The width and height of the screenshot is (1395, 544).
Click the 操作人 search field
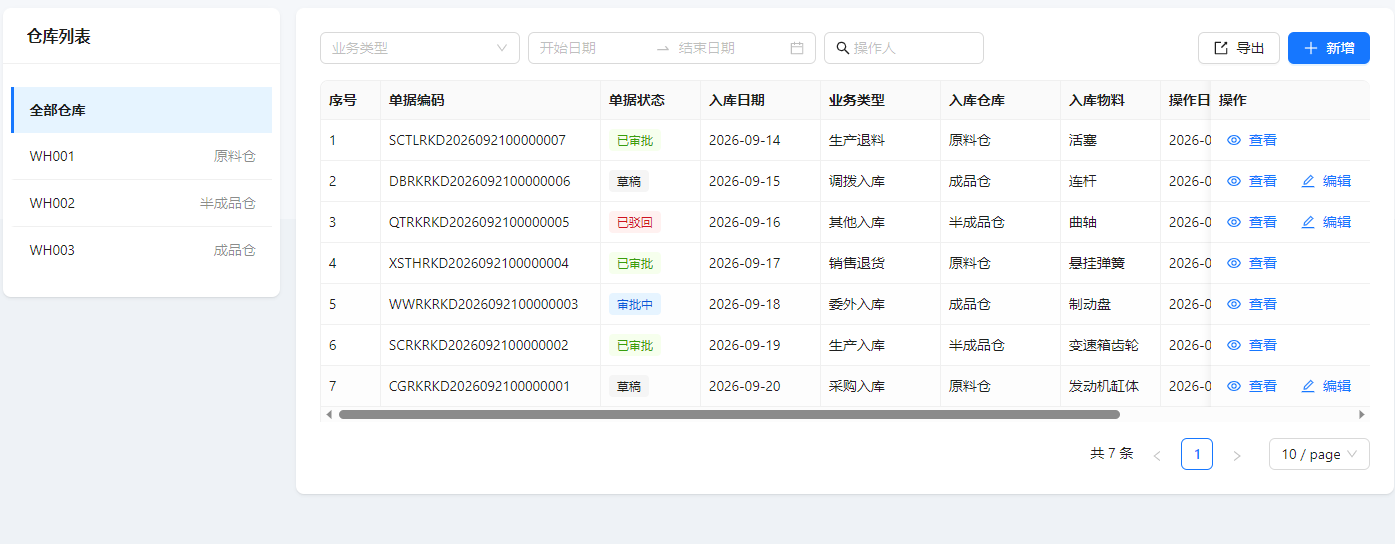pyautogui.click(x=904, y=48)
